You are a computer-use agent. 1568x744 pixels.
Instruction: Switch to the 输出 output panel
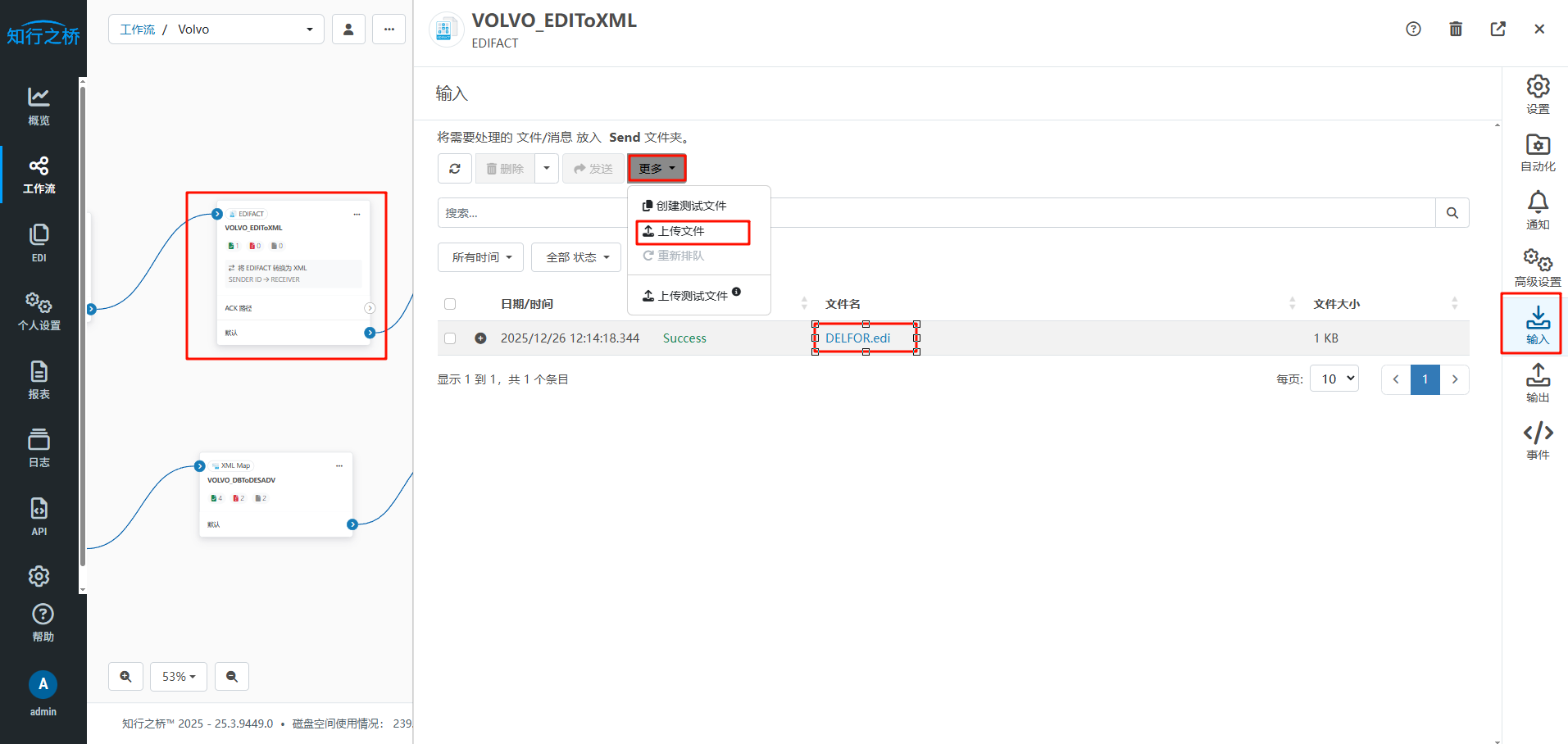(x=1537, y=383)
